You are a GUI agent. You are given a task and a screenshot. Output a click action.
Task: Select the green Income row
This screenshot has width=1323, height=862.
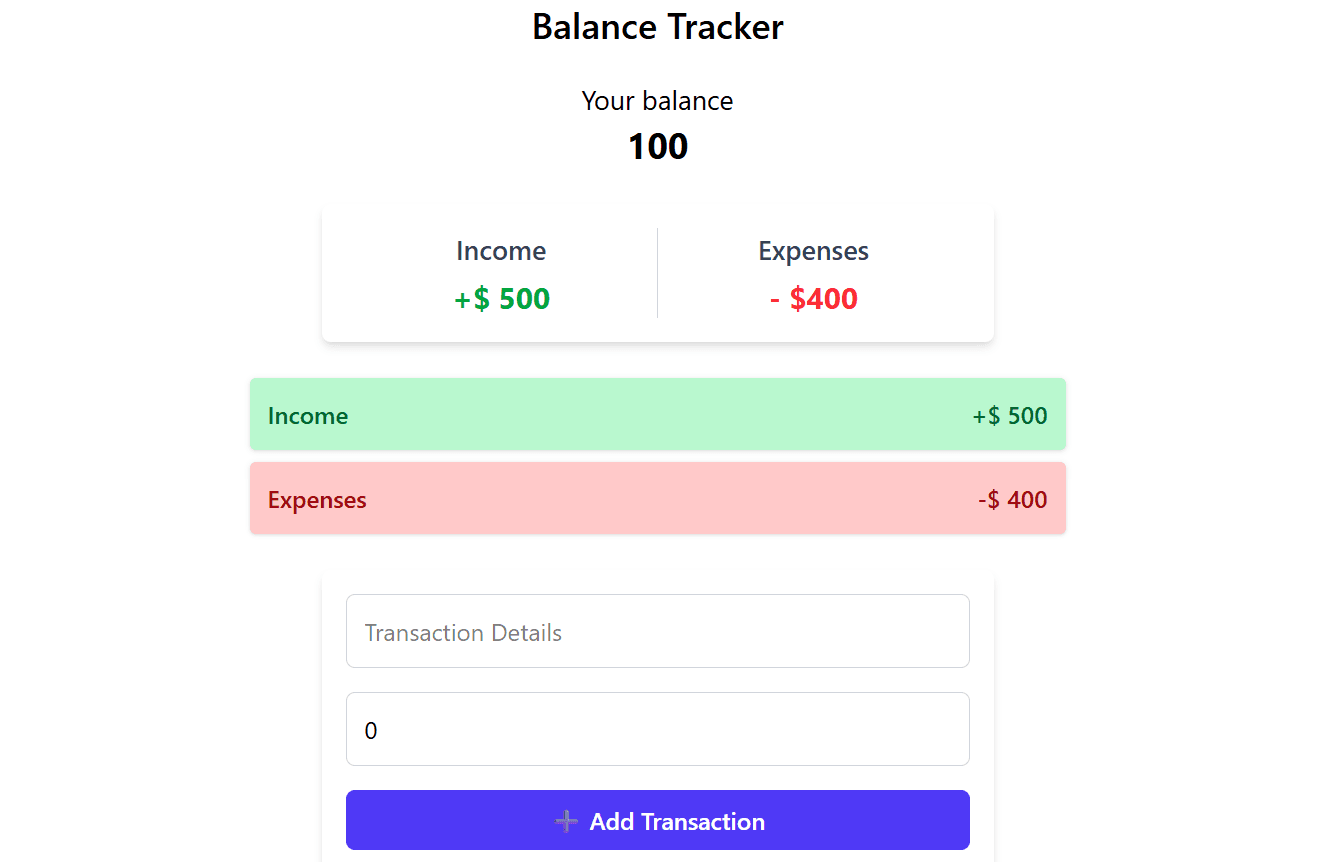coord(657,414)
